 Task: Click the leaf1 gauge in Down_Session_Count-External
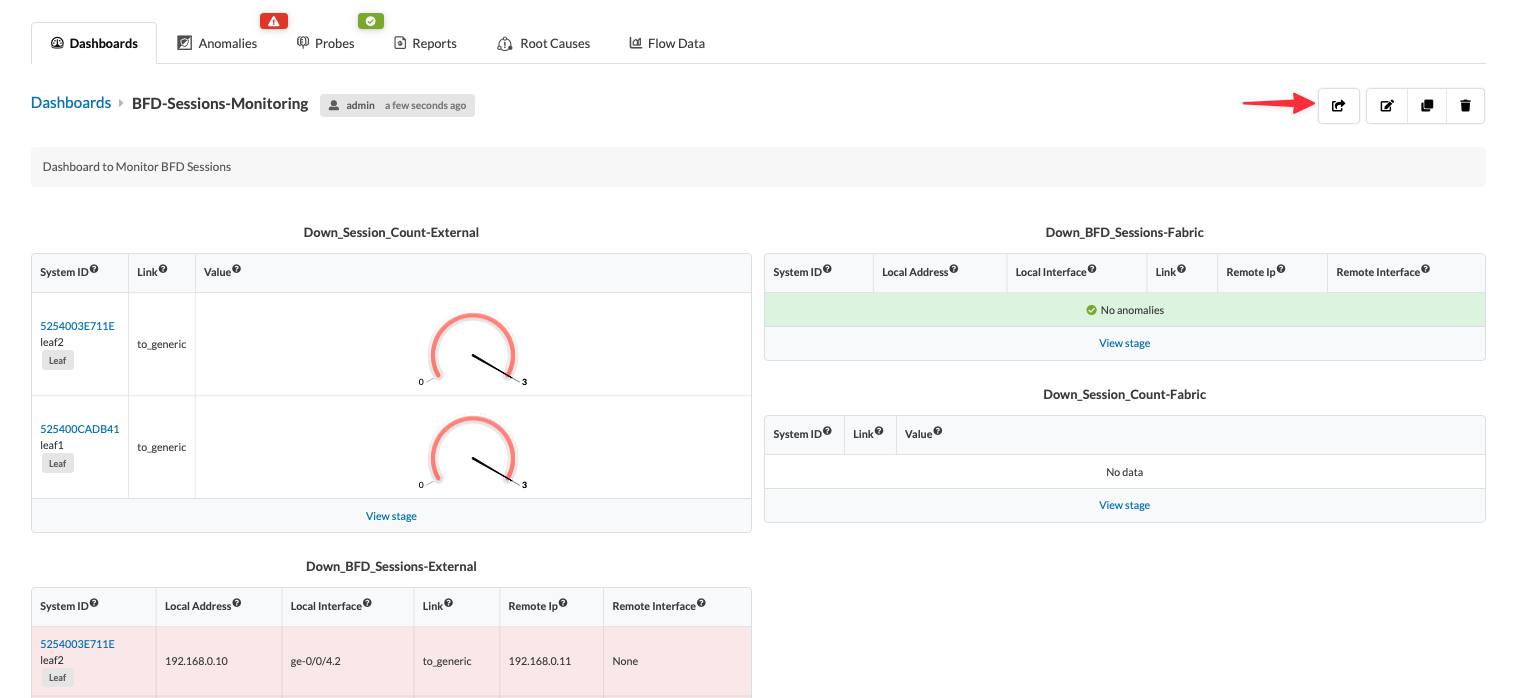(x=472, y=451)
